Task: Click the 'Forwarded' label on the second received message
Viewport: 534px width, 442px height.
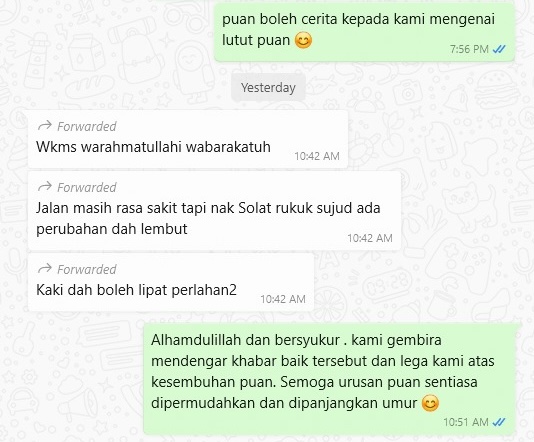Action: tap(87, 187)
